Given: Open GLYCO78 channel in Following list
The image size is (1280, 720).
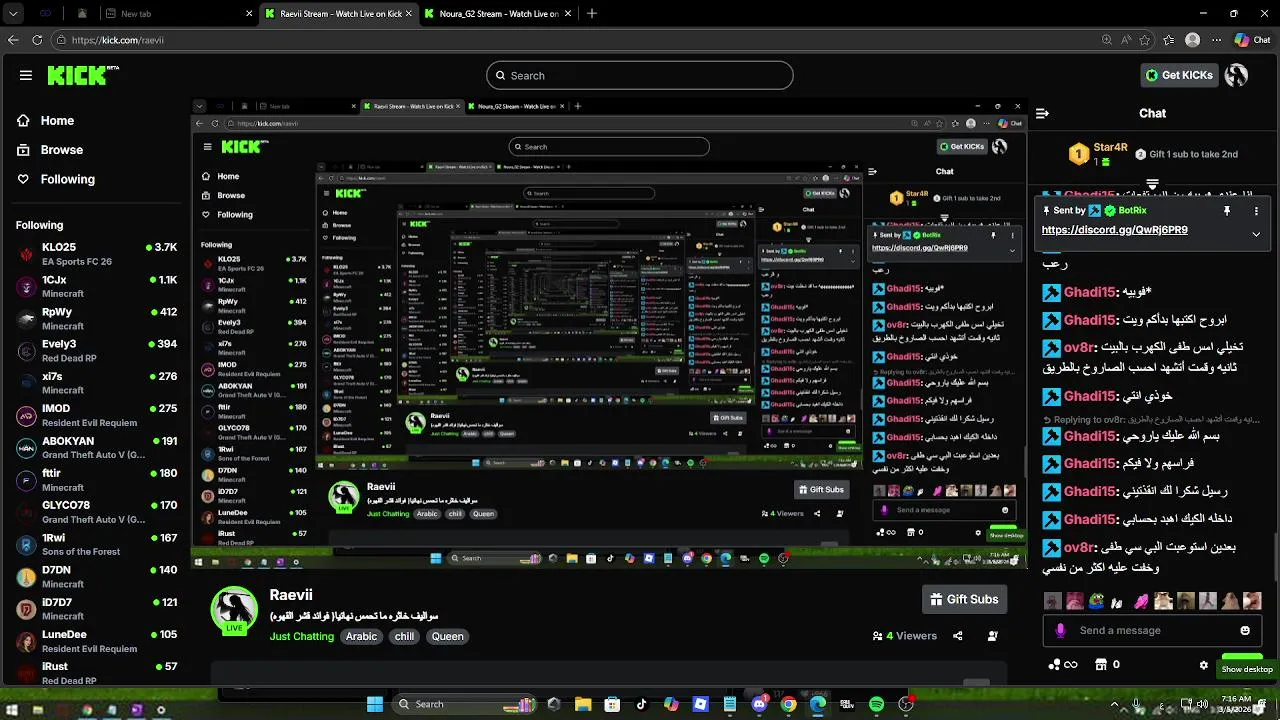Looking at the screenshot, I should (x=97, y=512).
